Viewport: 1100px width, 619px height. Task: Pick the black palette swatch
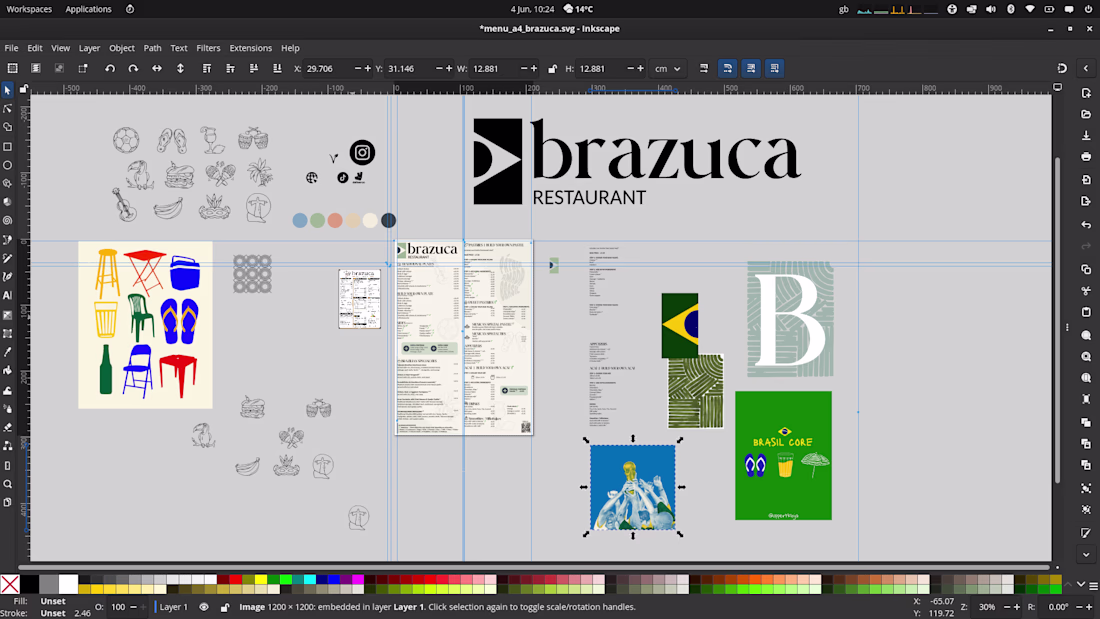click(x=29, y=584)
